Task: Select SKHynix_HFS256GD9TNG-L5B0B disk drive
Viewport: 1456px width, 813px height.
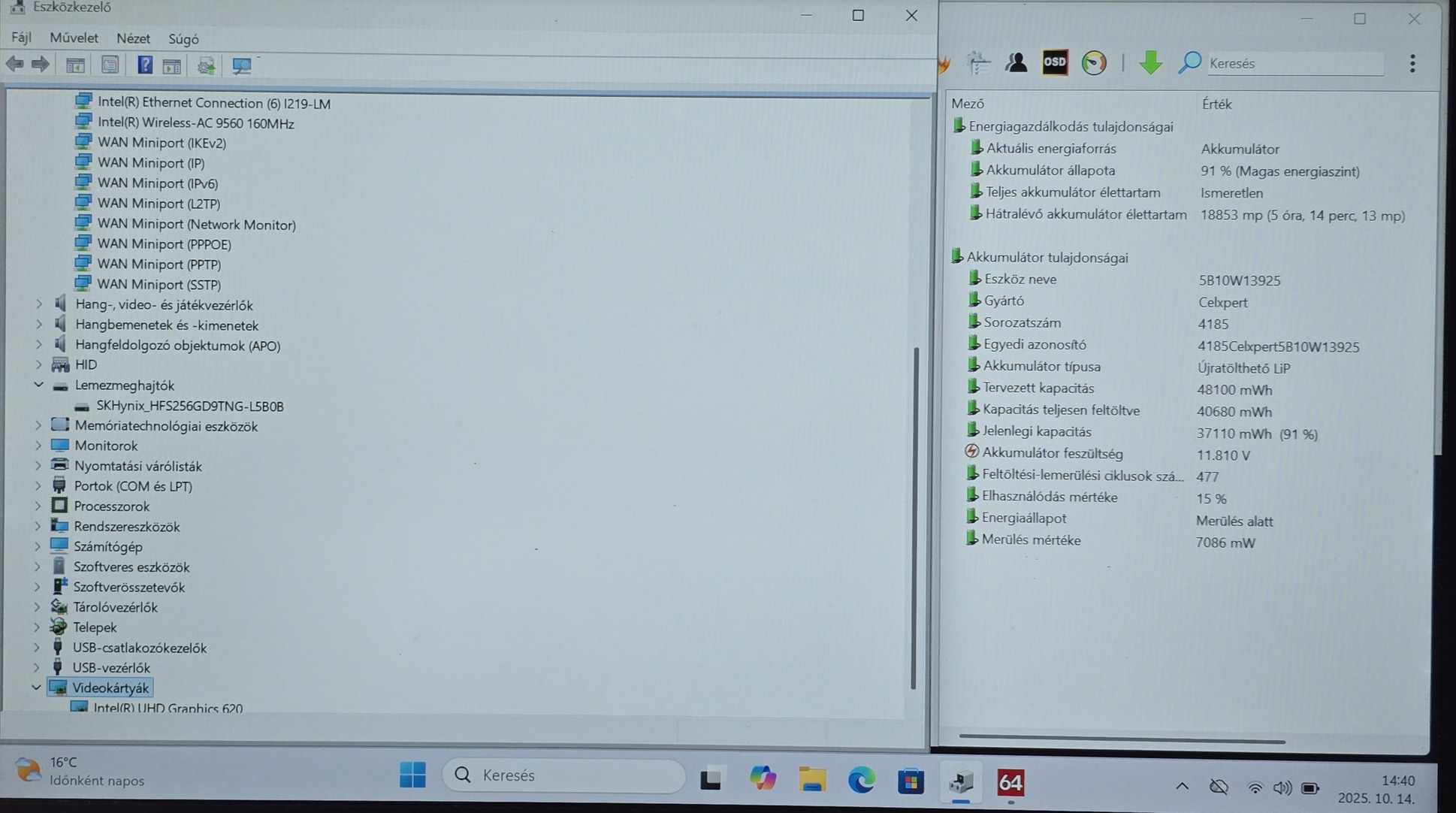Action: point(189,406)
